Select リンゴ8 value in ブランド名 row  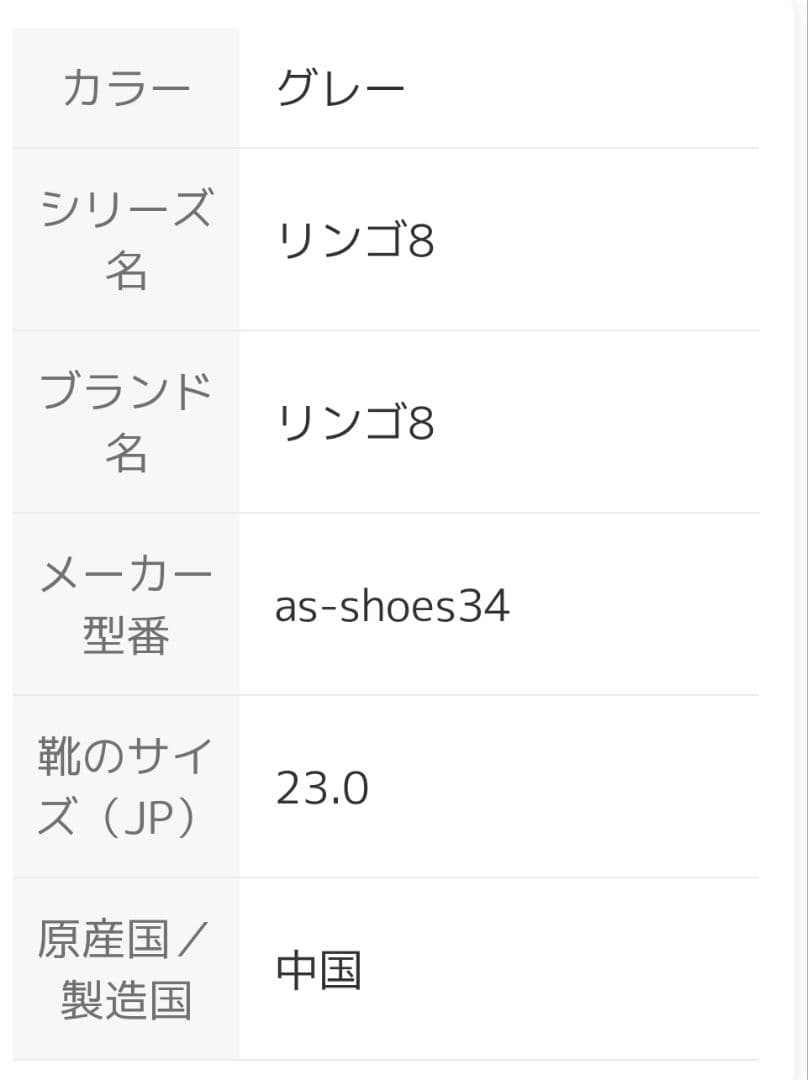355,423
